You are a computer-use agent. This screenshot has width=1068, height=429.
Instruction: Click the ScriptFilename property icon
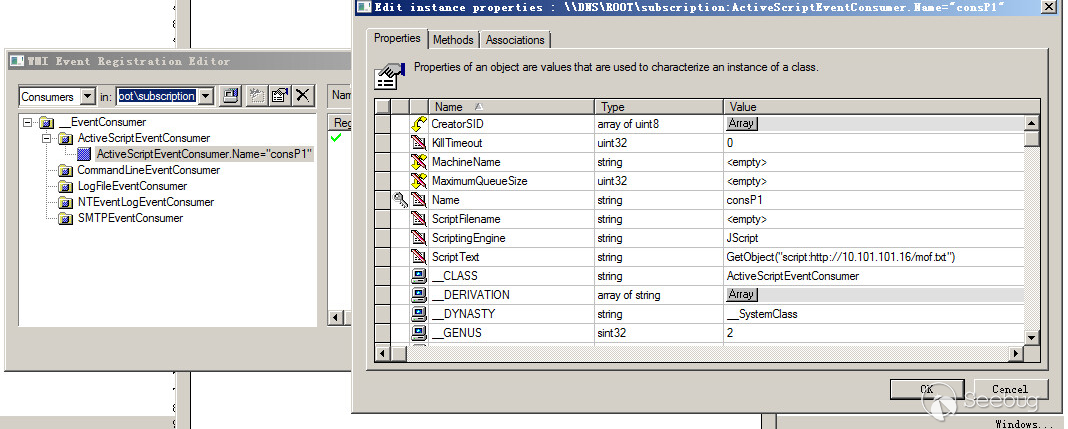419,219
